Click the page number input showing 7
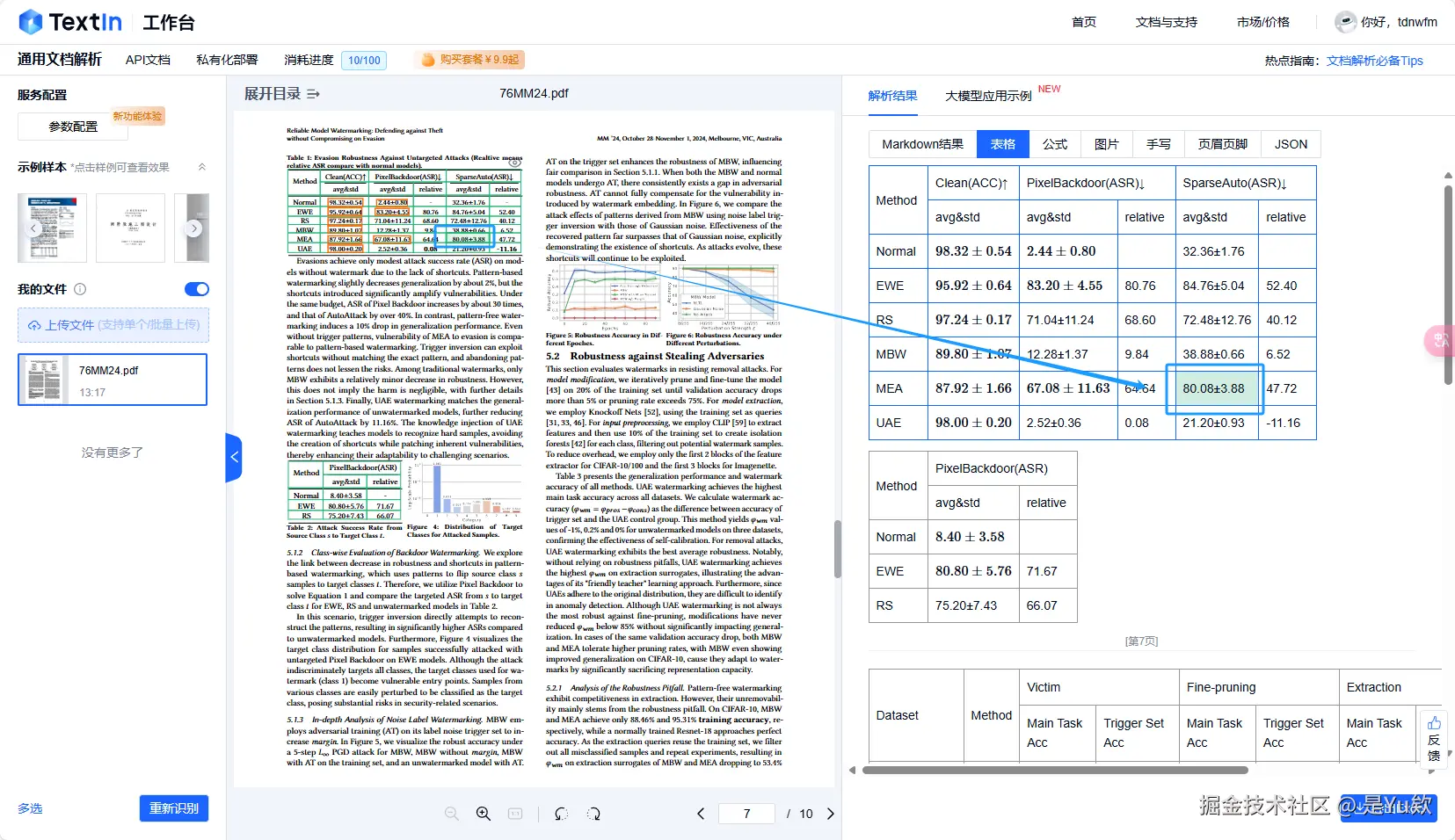The width and height of the screenshot is (1455, 840). pyautogui.click(x=747, y=814)
